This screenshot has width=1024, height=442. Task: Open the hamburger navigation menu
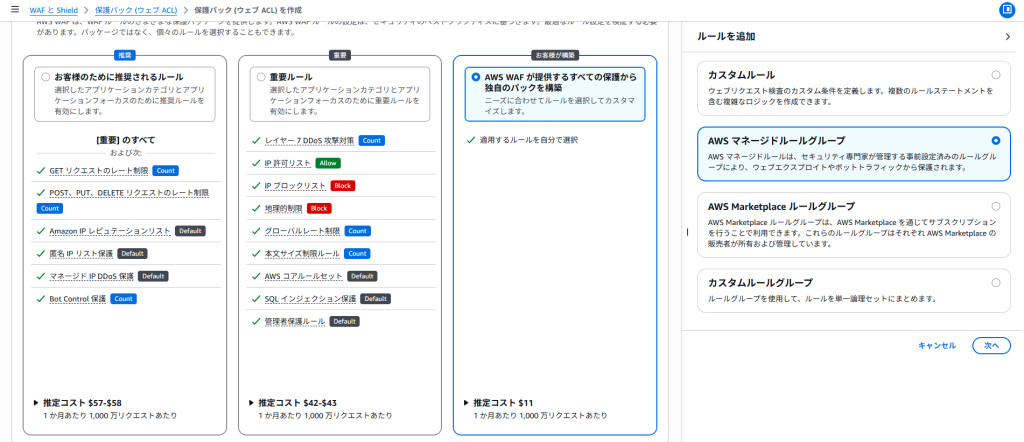[14, 9]
